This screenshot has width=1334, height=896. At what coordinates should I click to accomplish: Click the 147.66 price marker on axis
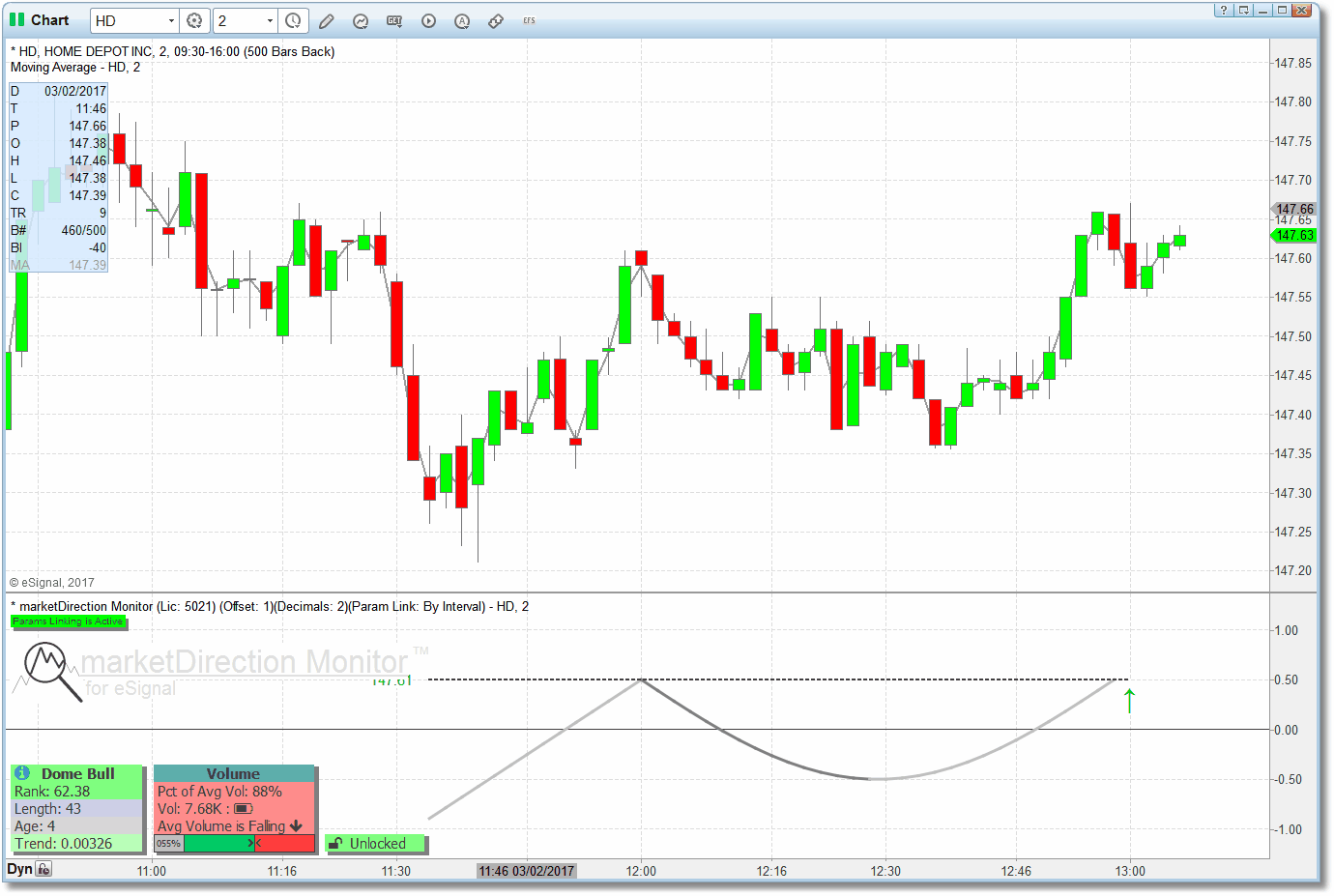click(1293, 209)
